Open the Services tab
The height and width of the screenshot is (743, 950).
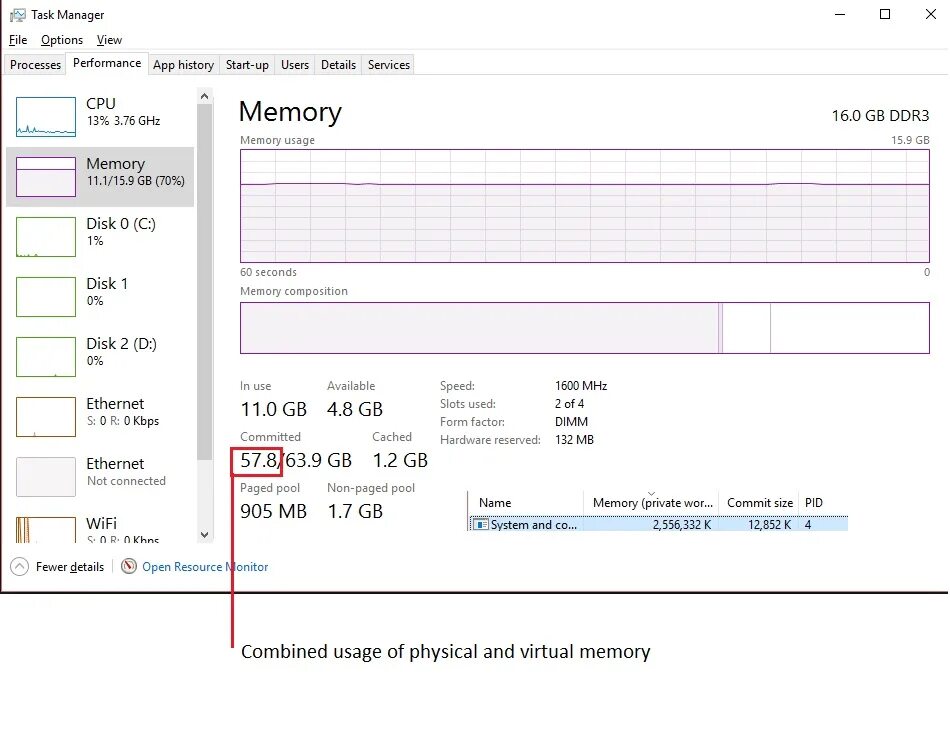(389, 65)
